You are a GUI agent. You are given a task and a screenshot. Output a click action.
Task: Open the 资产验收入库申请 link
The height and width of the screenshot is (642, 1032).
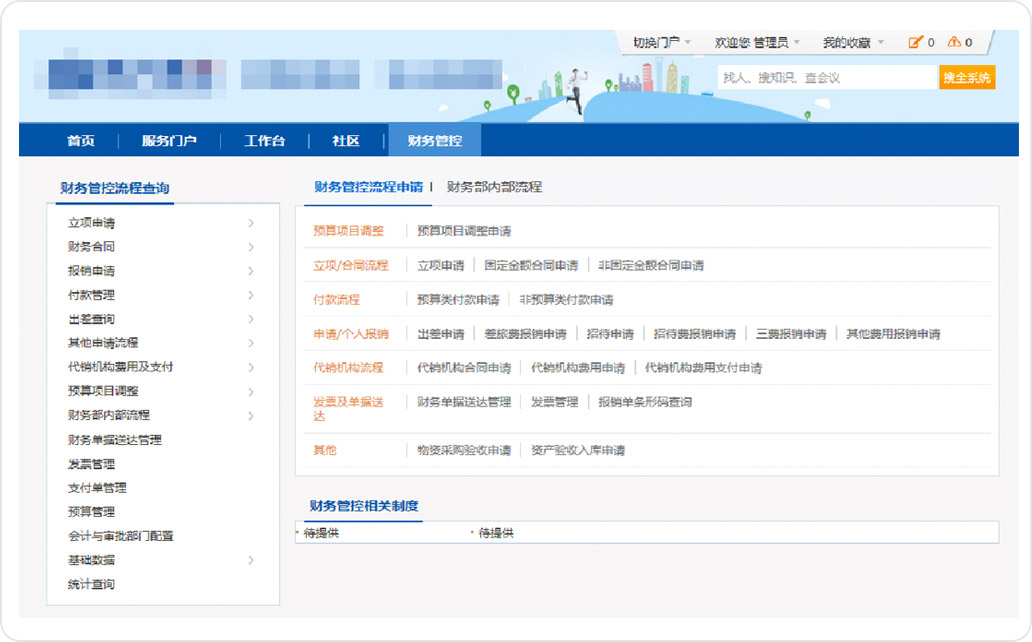click(578, 451)
